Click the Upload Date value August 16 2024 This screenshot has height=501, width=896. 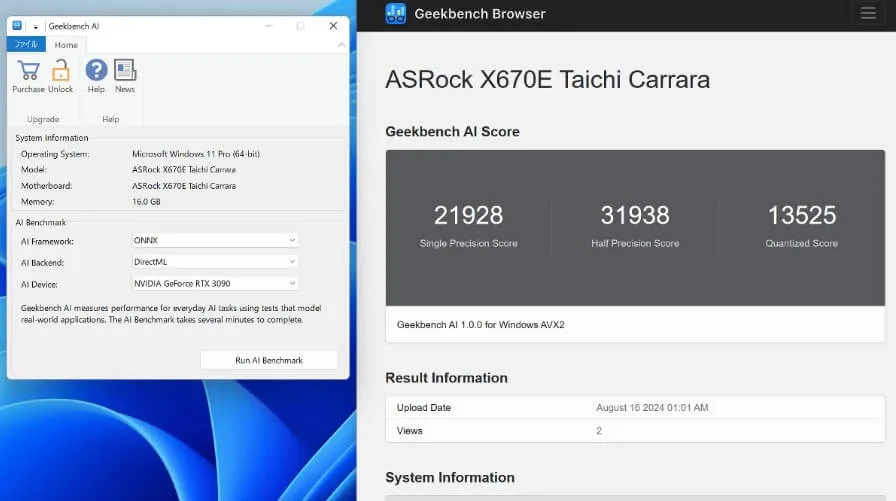pyautogui.click(x=652, y=407)
